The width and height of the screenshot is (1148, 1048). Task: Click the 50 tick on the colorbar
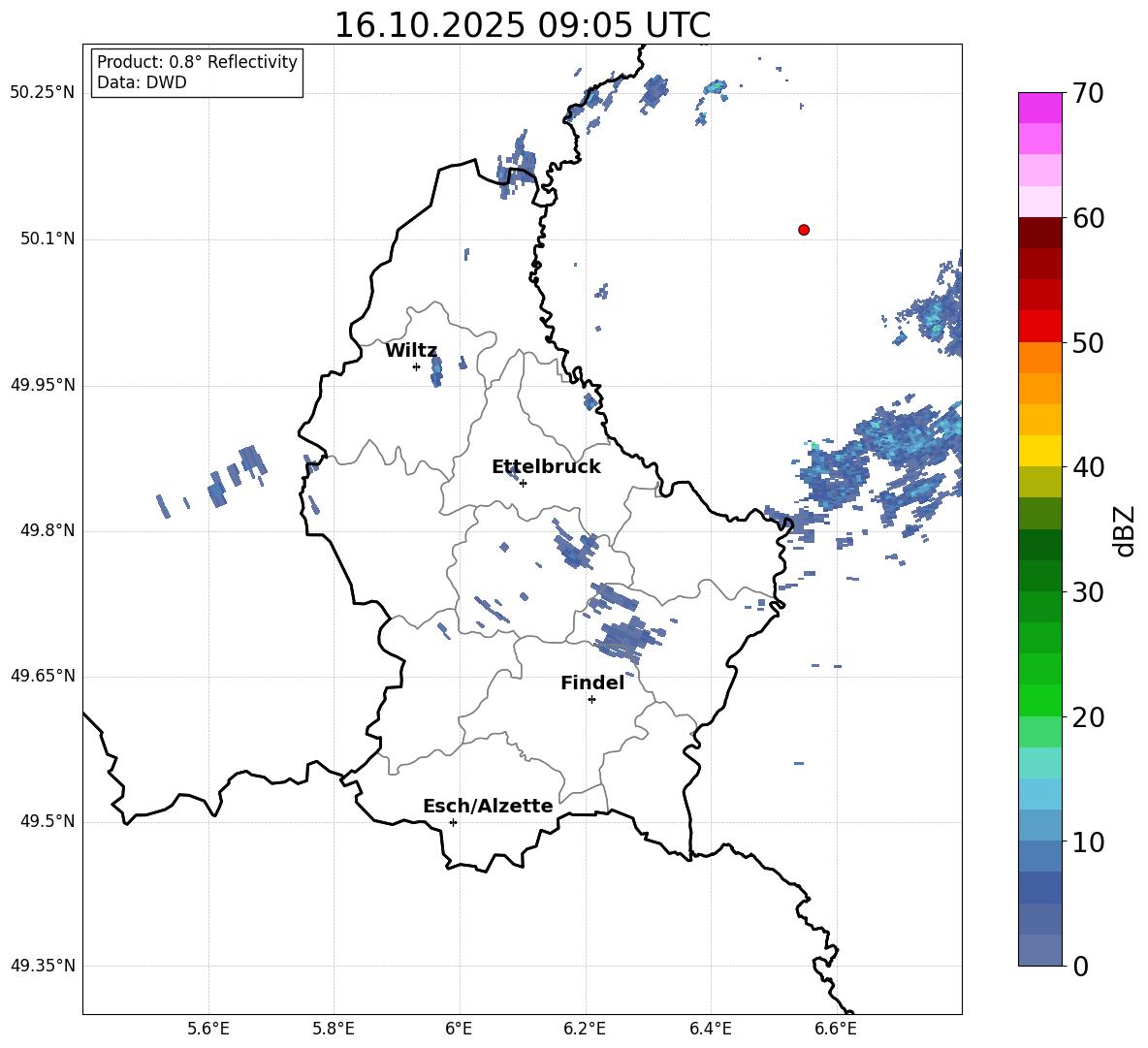click(1089, 342)
